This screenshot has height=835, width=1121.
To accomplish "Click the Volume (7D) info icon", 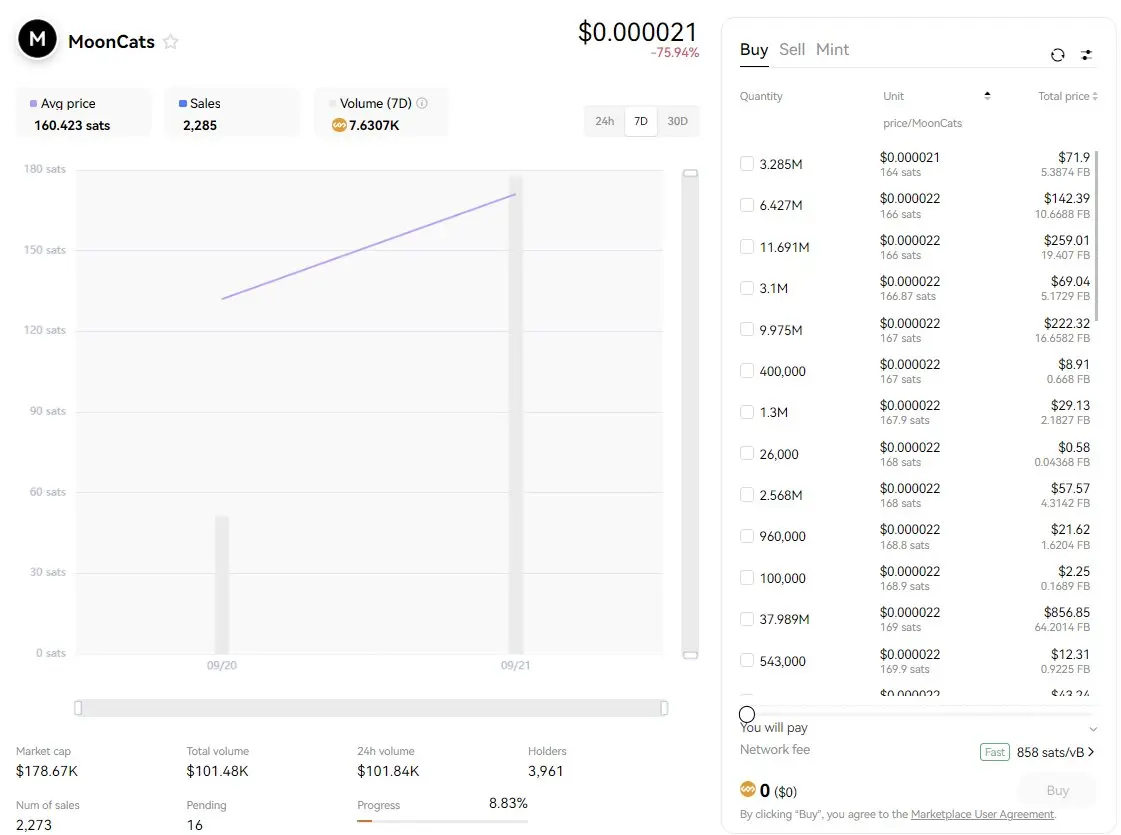I will 422,103.
